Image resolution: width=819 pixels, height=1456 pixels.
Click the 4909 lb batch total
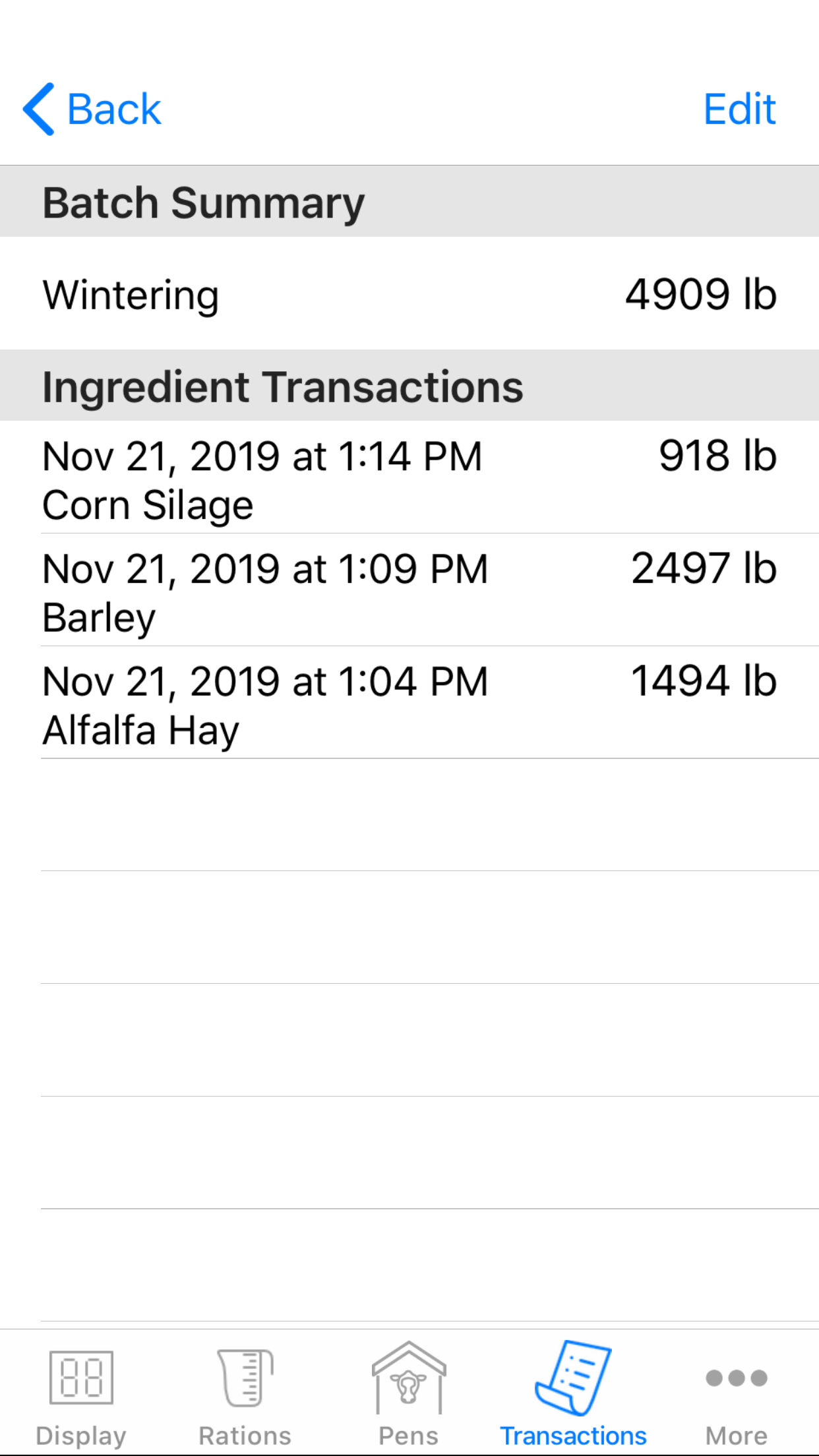pos(700,294)
